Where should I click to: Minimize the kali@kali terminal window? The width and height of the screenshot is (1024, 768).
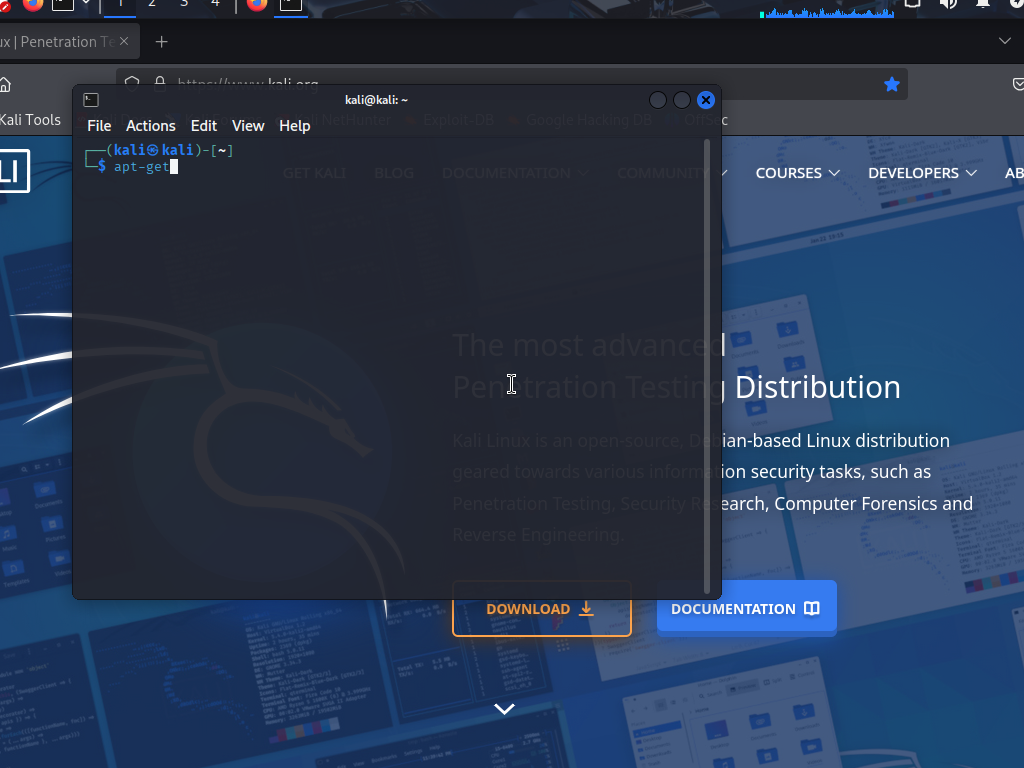click(x=658, y=100)
